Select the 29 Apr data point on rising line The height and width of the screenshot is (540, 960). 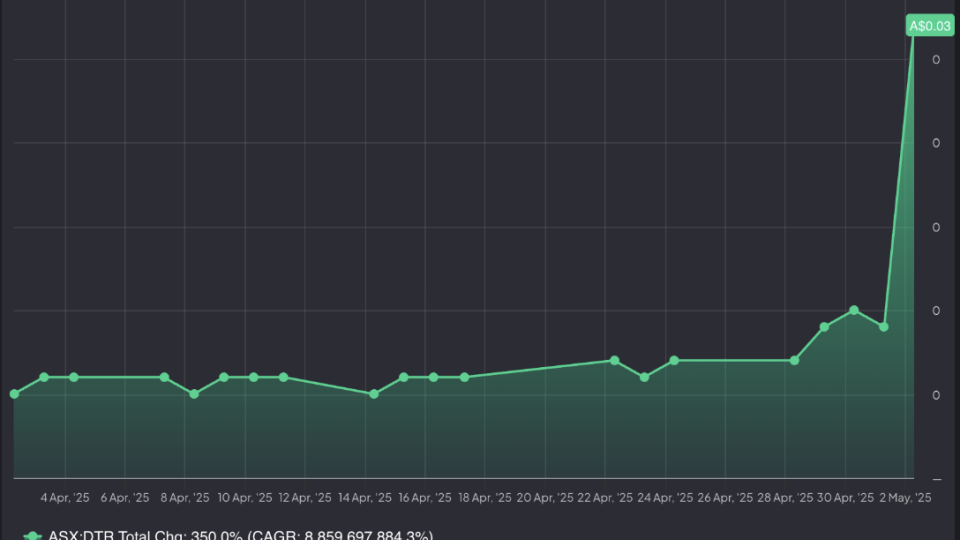[824, 327]
